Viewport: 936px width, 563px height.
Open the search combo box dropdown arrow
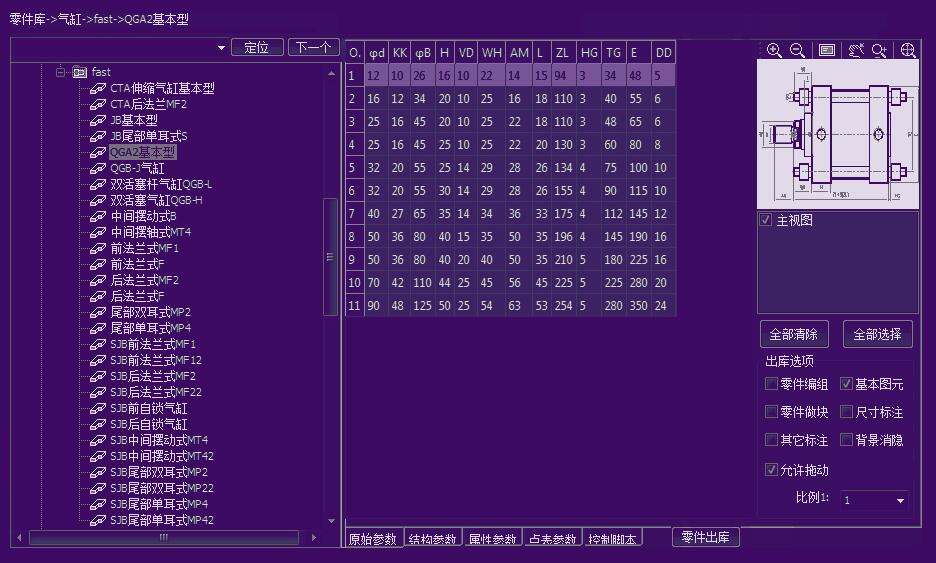[x=221, y=48]
